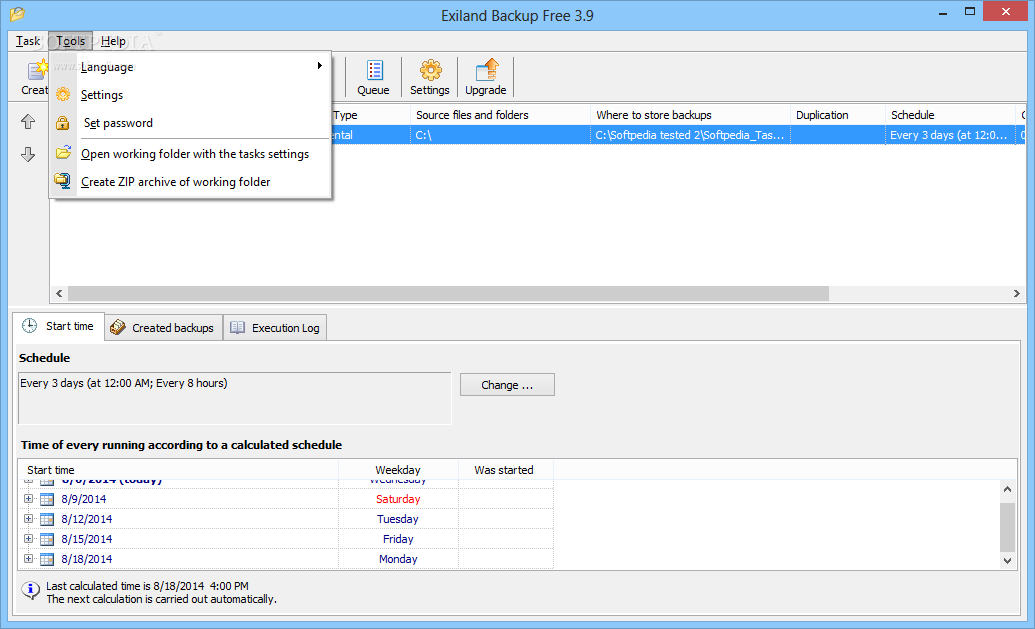Switch to the Execution Log tab

pyautogui.click(x=275, y=327)
